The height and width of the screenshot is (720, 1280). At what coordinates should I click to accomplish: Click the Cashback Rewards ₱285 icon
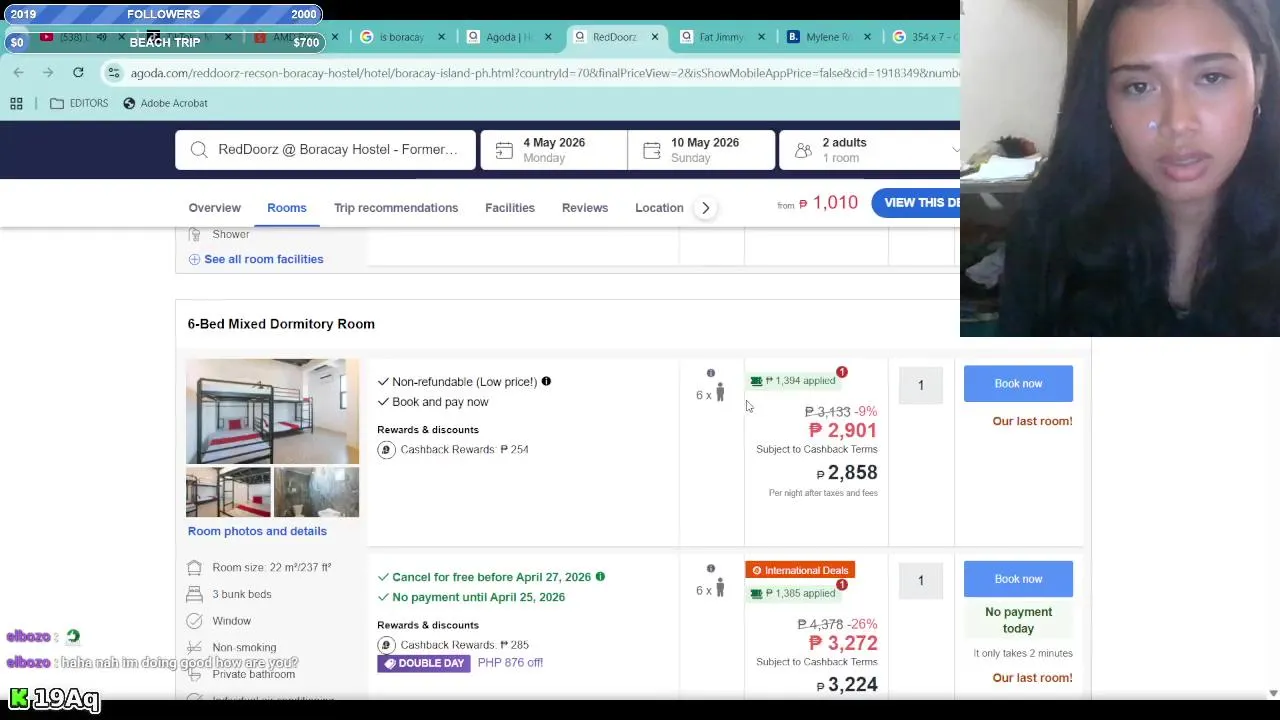(386, 645)
